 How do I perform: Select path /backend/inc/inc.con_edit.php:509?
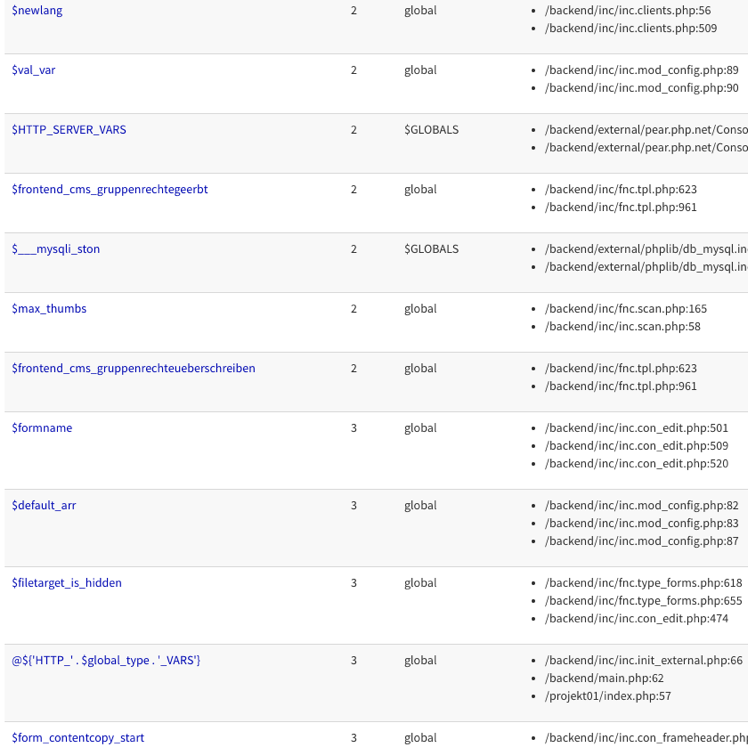[x=636, y=446]
